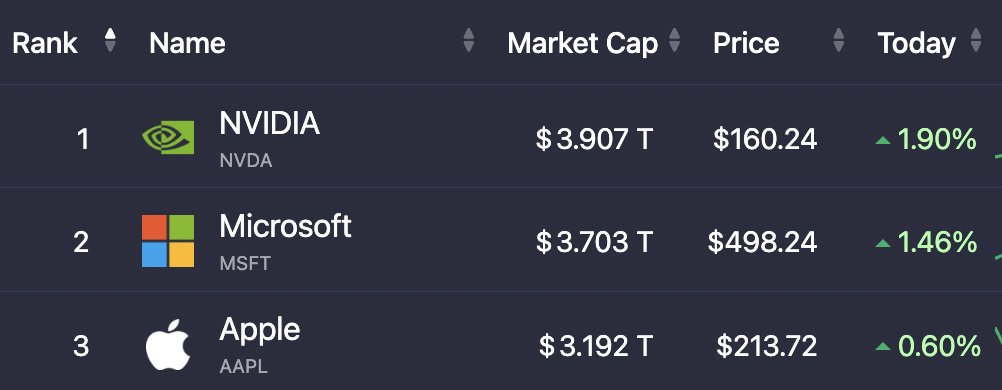Click the MSFT ticker symbol
Viewport: 1002px width, 390px height.
[245, 263]
